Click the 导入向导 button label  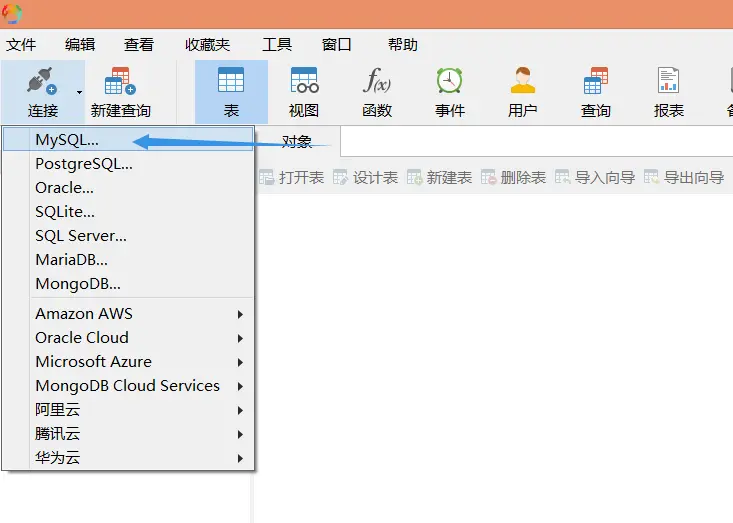point(605,178)
